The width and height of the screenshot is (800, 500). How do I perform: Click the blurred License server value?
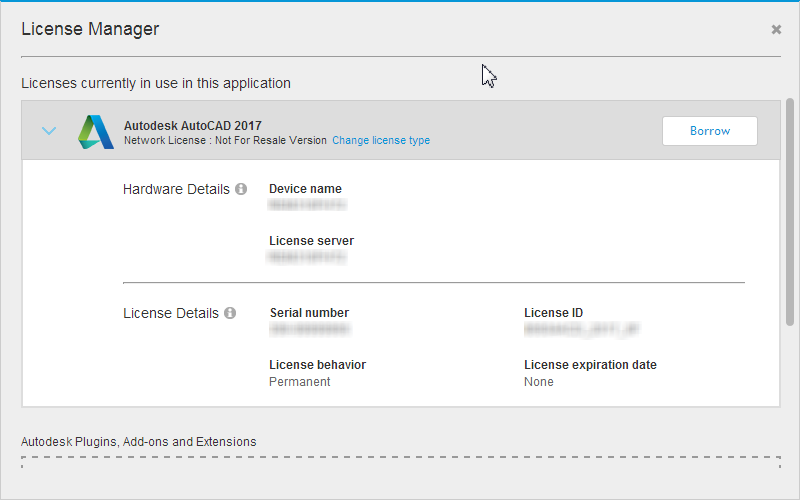click(307, 257)
